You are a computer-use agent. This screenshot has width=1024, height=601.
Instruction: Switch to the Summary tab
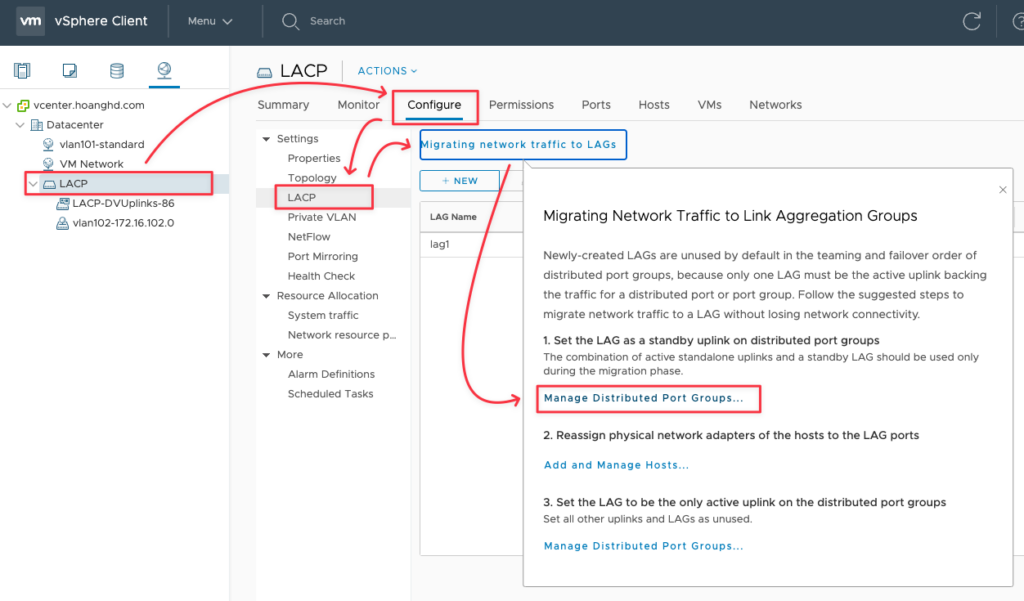tap(283, 105)
